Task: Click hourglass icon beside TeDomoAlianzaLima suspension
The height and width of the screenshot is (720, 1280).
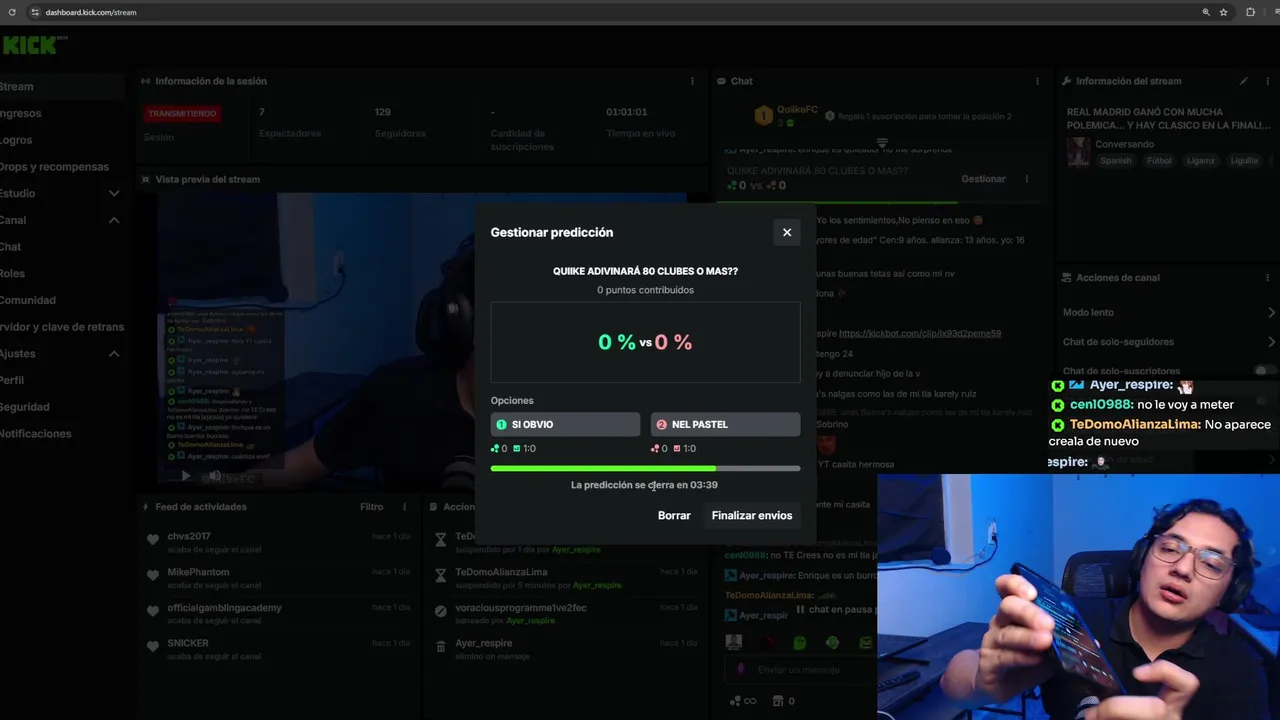Action: point(441,576)
